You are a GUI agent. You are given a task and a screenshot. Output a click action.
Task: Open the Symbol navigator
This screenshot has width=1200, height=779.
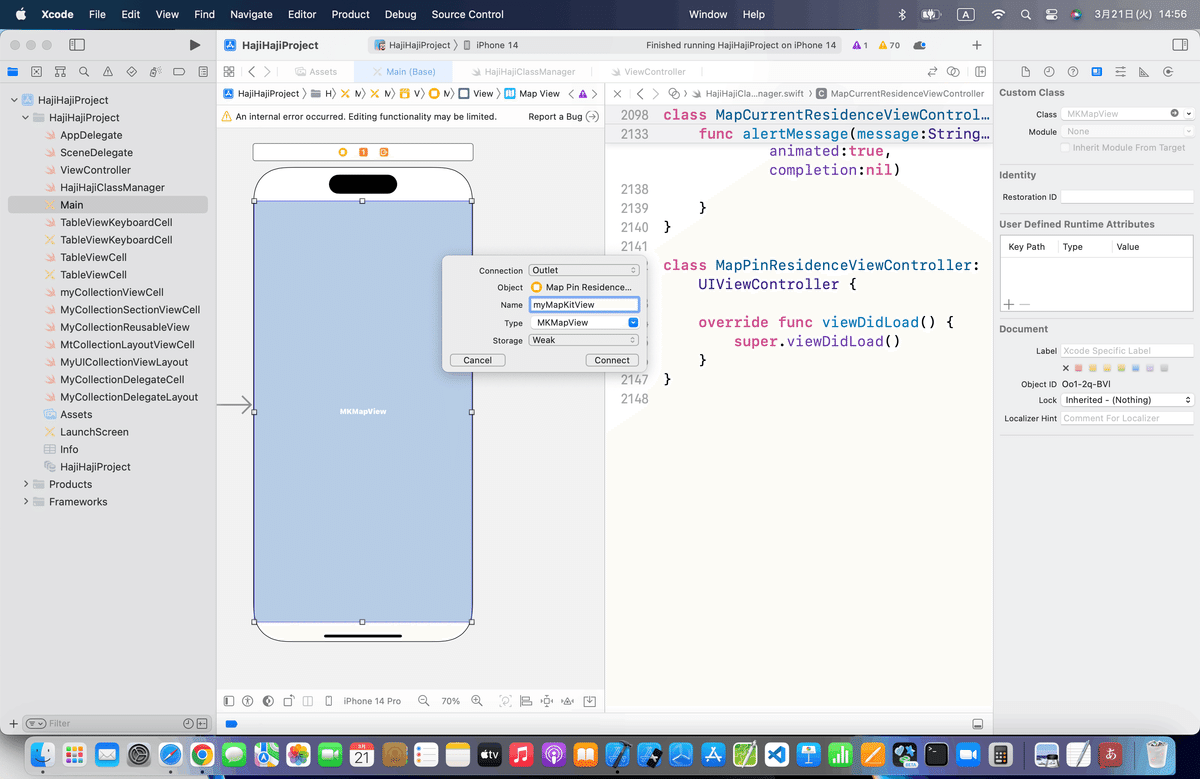[x=60, y=72]
